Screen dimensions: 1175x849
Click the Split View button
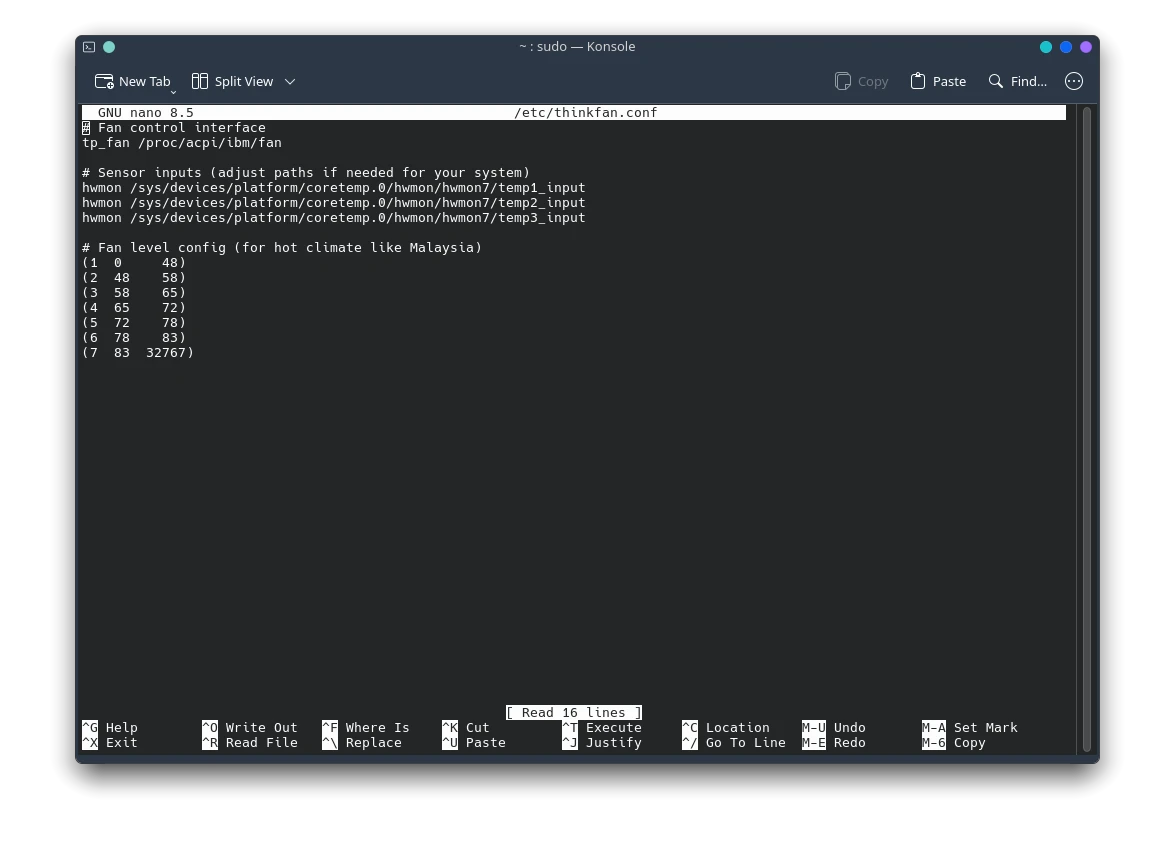232,81
